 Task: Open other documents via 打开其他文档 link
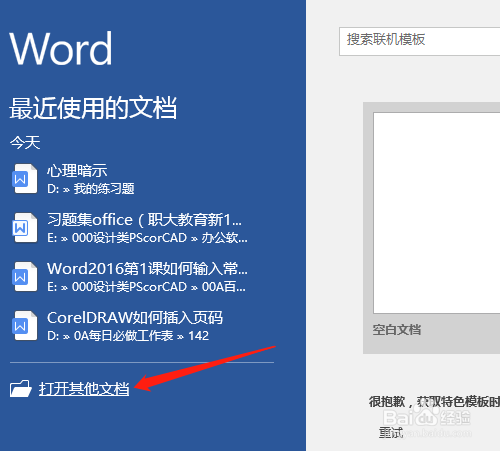84,389
